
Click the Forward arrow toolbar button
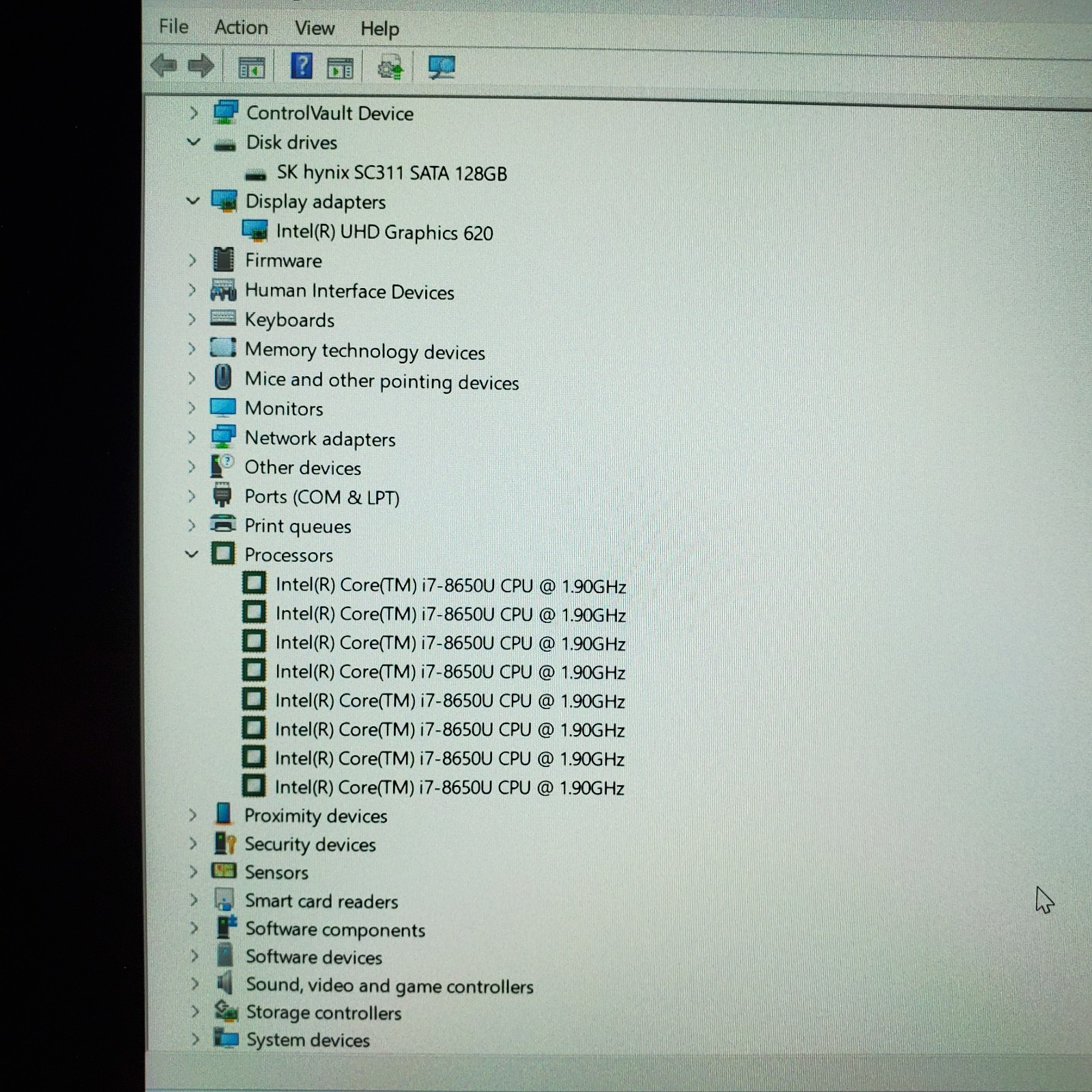click(201, 66)
